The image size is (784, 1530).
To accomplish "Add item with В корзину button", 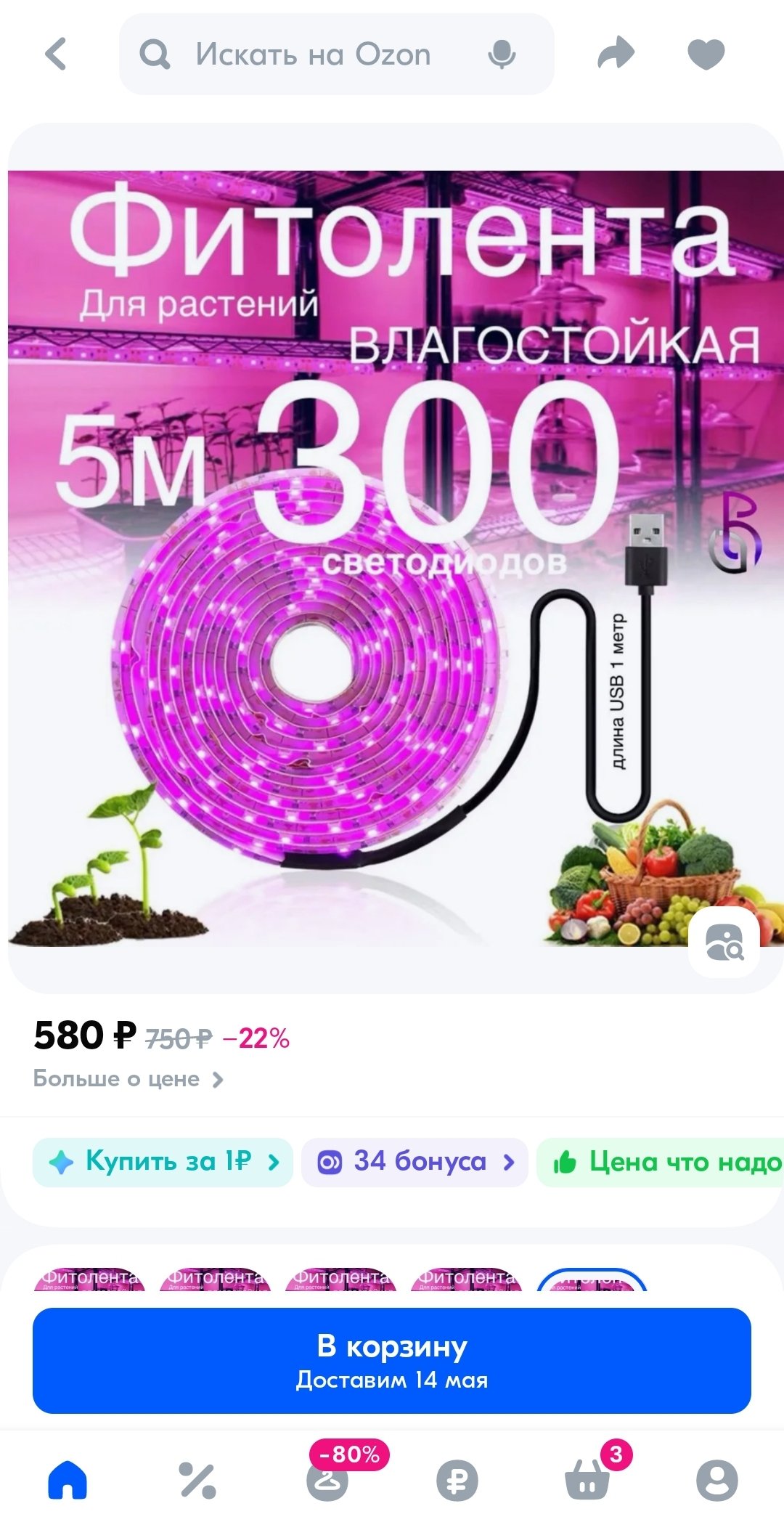I will [x=392, y=1361].
